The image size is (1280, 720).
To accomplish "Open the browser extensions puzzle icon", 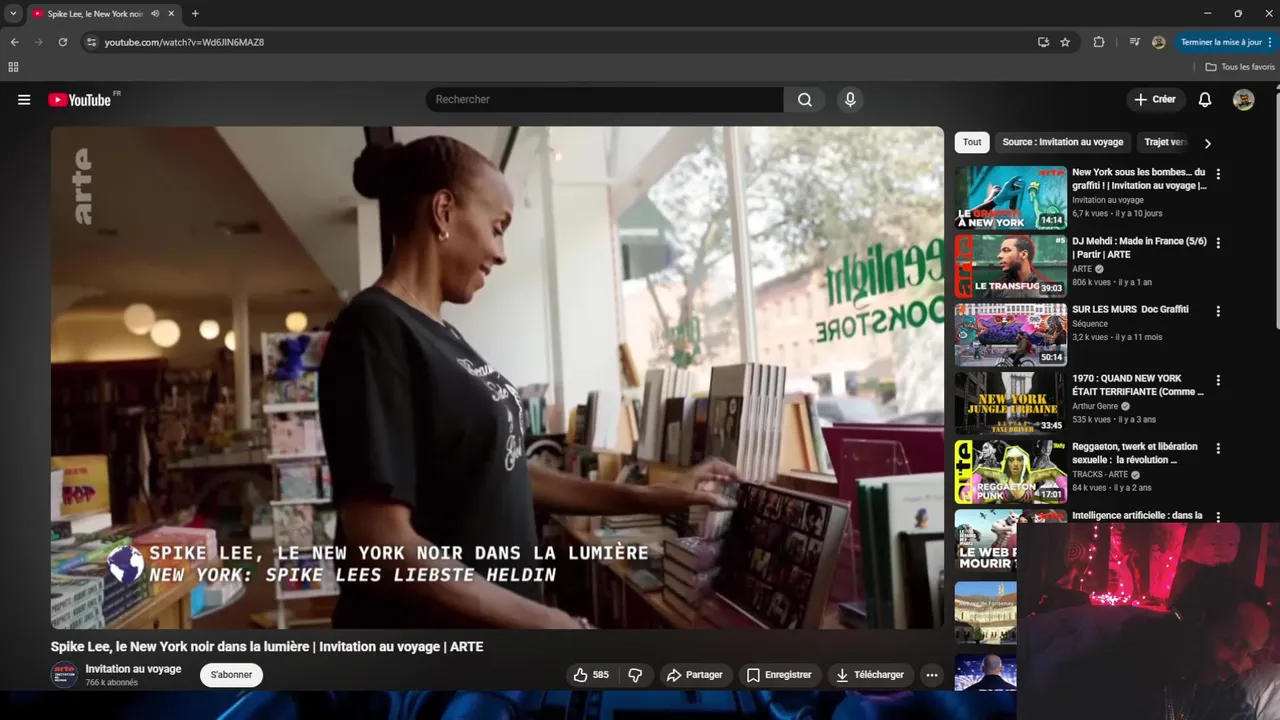I will [1099, 42].
